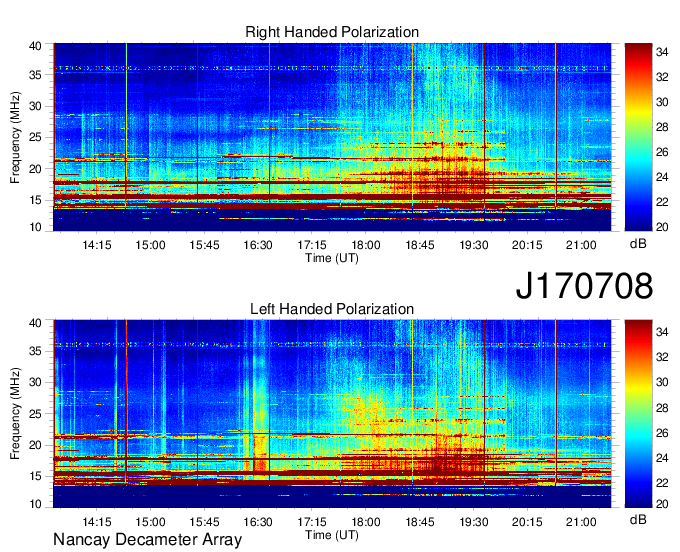Viewport: 680px width, 552px height.
Task: Click 18:00 tick on right-handed time axis
Action: tap(366, 245)
